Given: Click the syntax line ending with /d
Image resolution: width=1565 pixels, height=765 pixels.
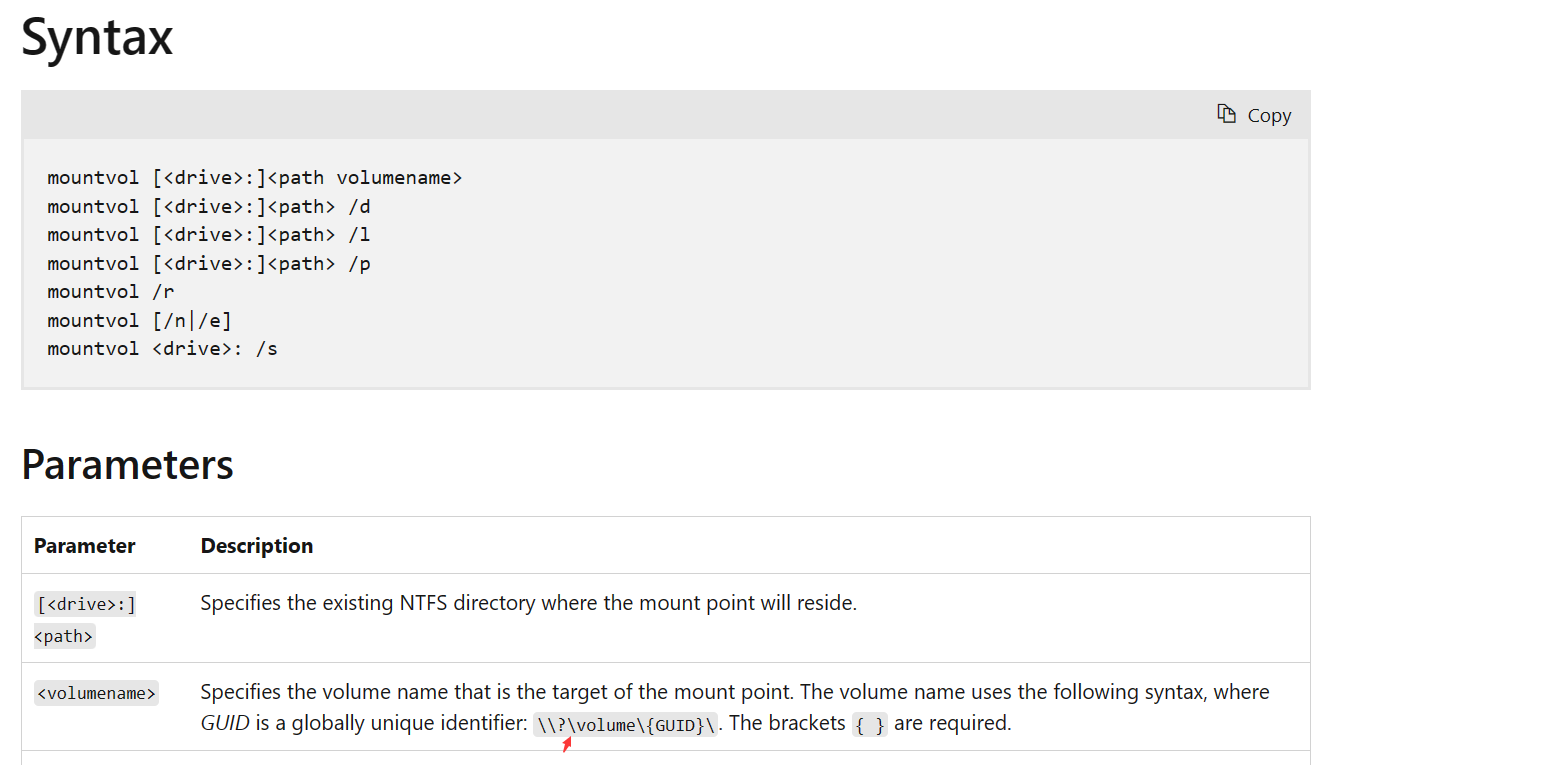Looking at the screenshot, I should tap(208, 207).
